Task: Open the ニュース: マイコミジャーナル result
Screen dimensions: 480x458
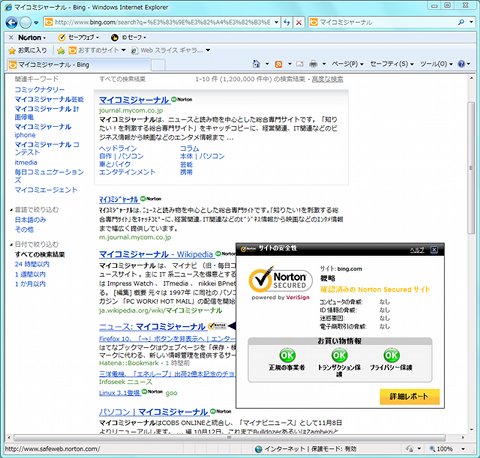Action: pos(152,327)
